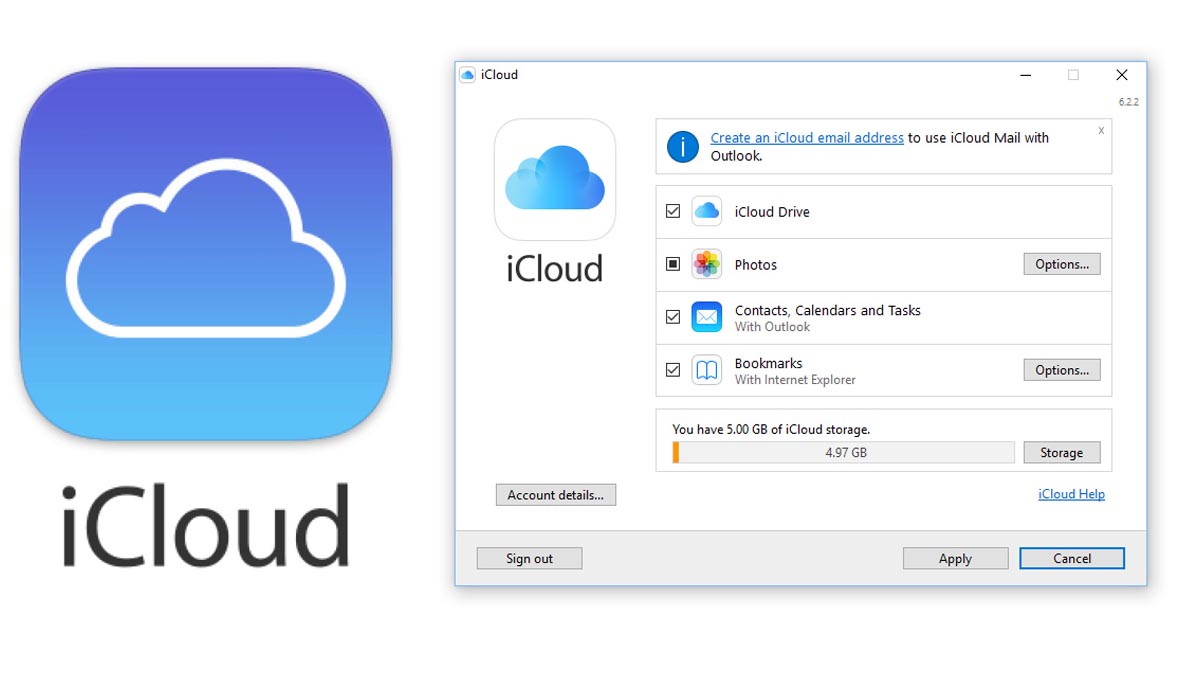Click the 'With Outlook' subtitle text
1200x675 pixels.
pos(772,327)
